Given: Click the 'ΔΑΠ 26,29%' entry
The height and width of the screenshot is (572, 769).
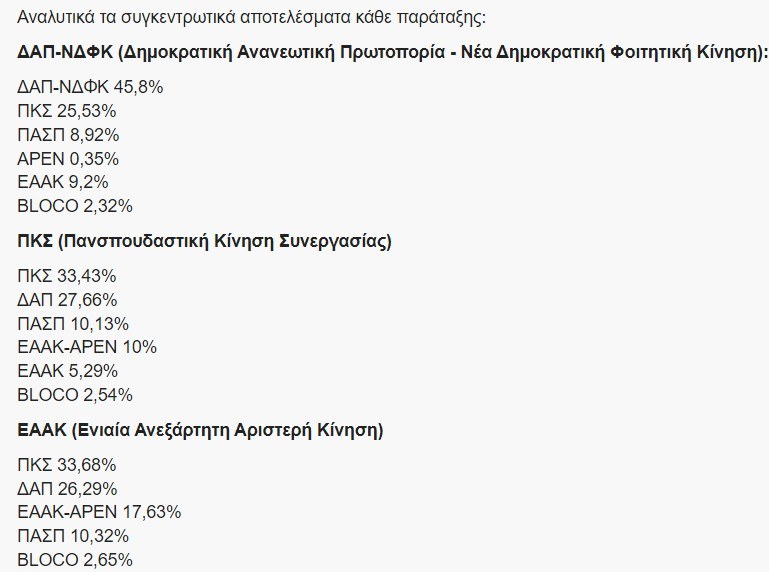Looking at the screenshot, I should 67,489.
